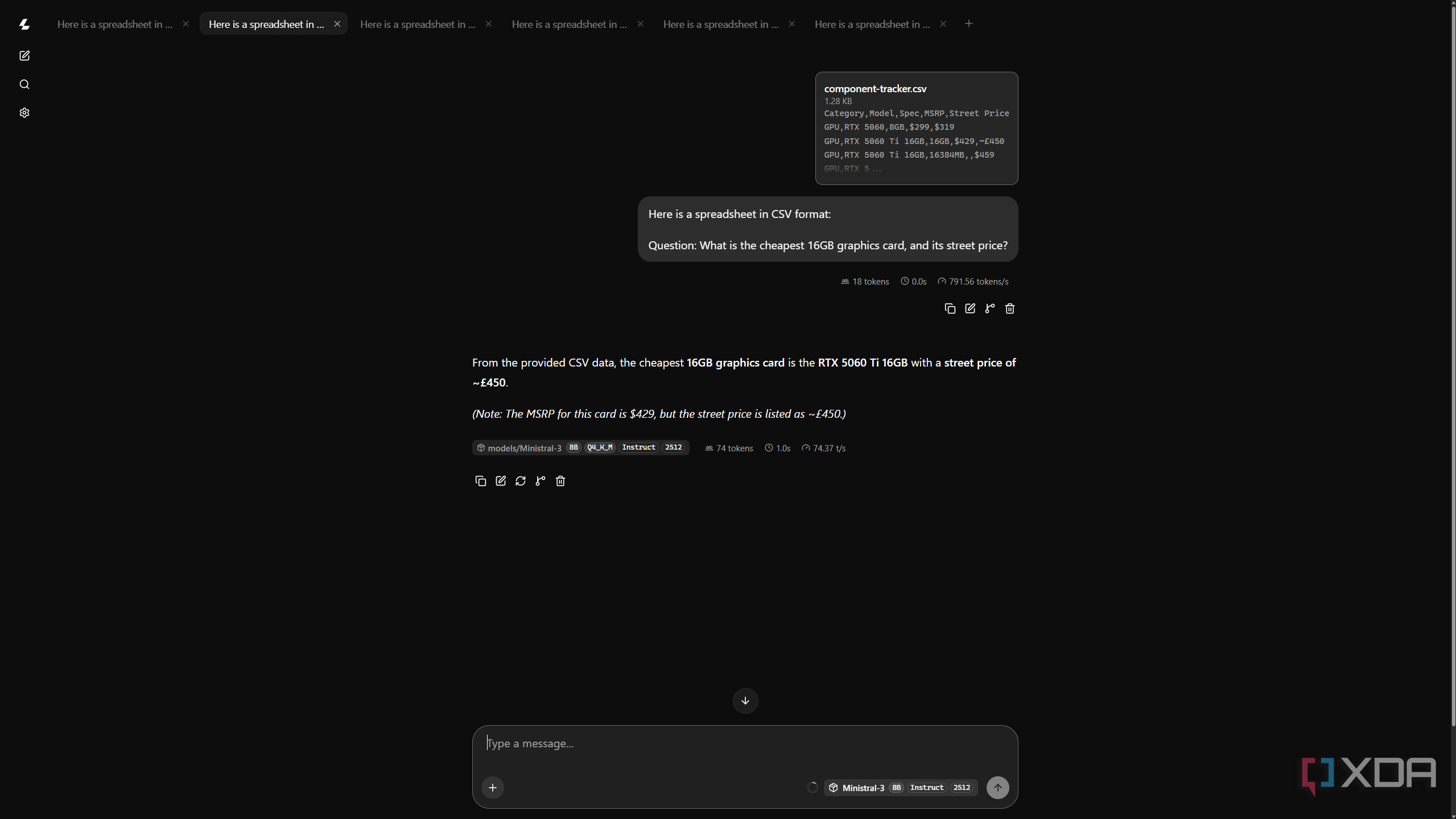The height and width of the screenshot is (819, 1456).
Task: Open Ministral-3 model selector in message box
Action: tap(901, 788)
